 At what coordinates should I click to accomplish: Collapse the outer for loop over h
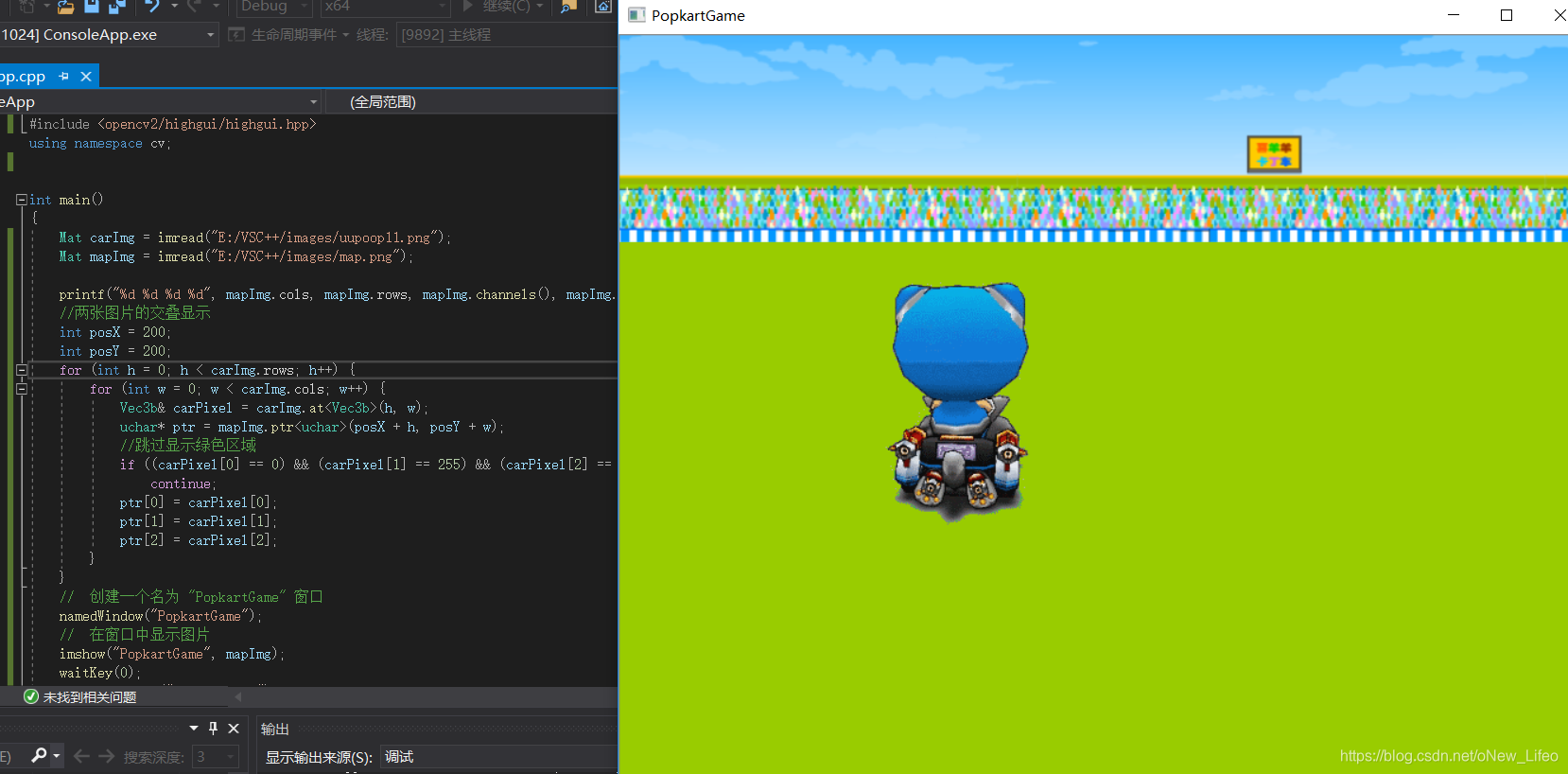[x=21, y=370]
